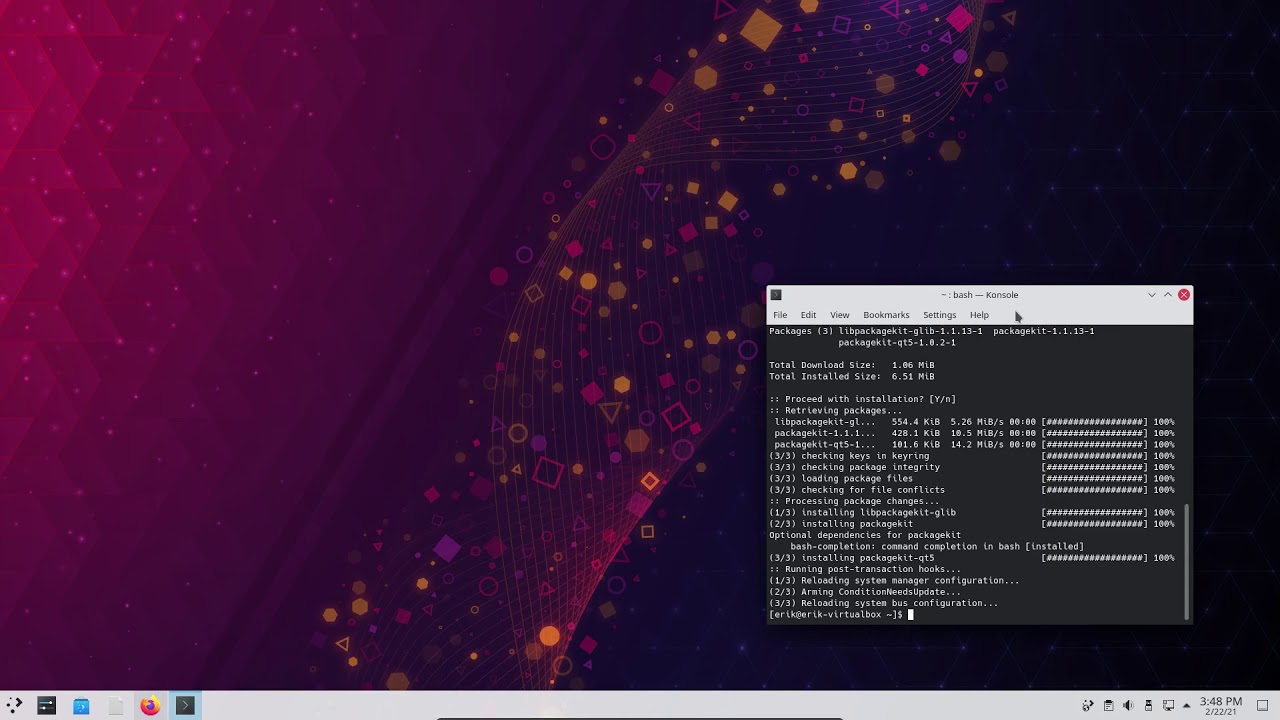Launch Firefox from the taskbar
This screenshot has height=720, width=1280.
(150, 705)
